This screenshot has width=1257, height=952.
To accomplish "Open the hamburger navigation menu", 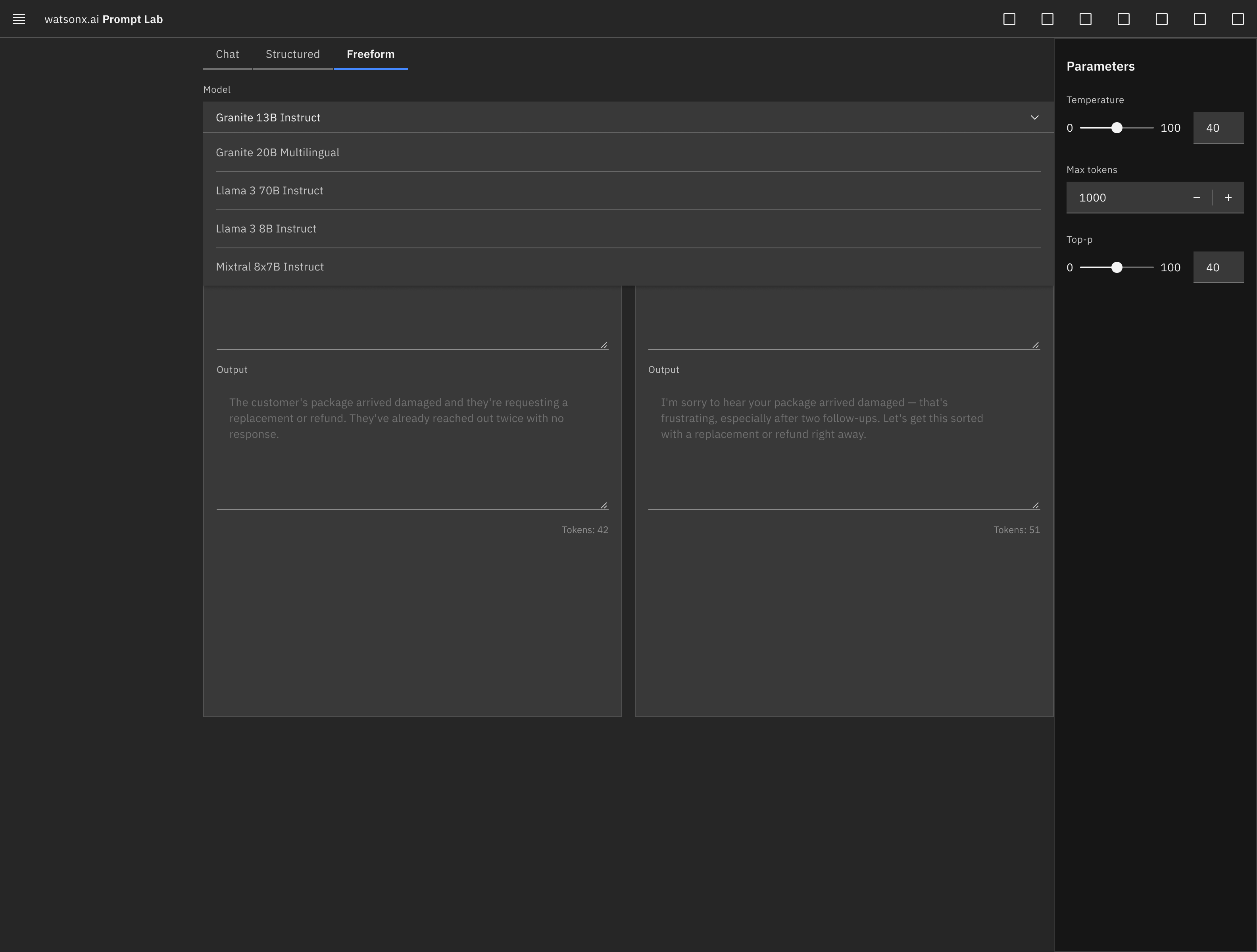I will [x=19, y=19].
